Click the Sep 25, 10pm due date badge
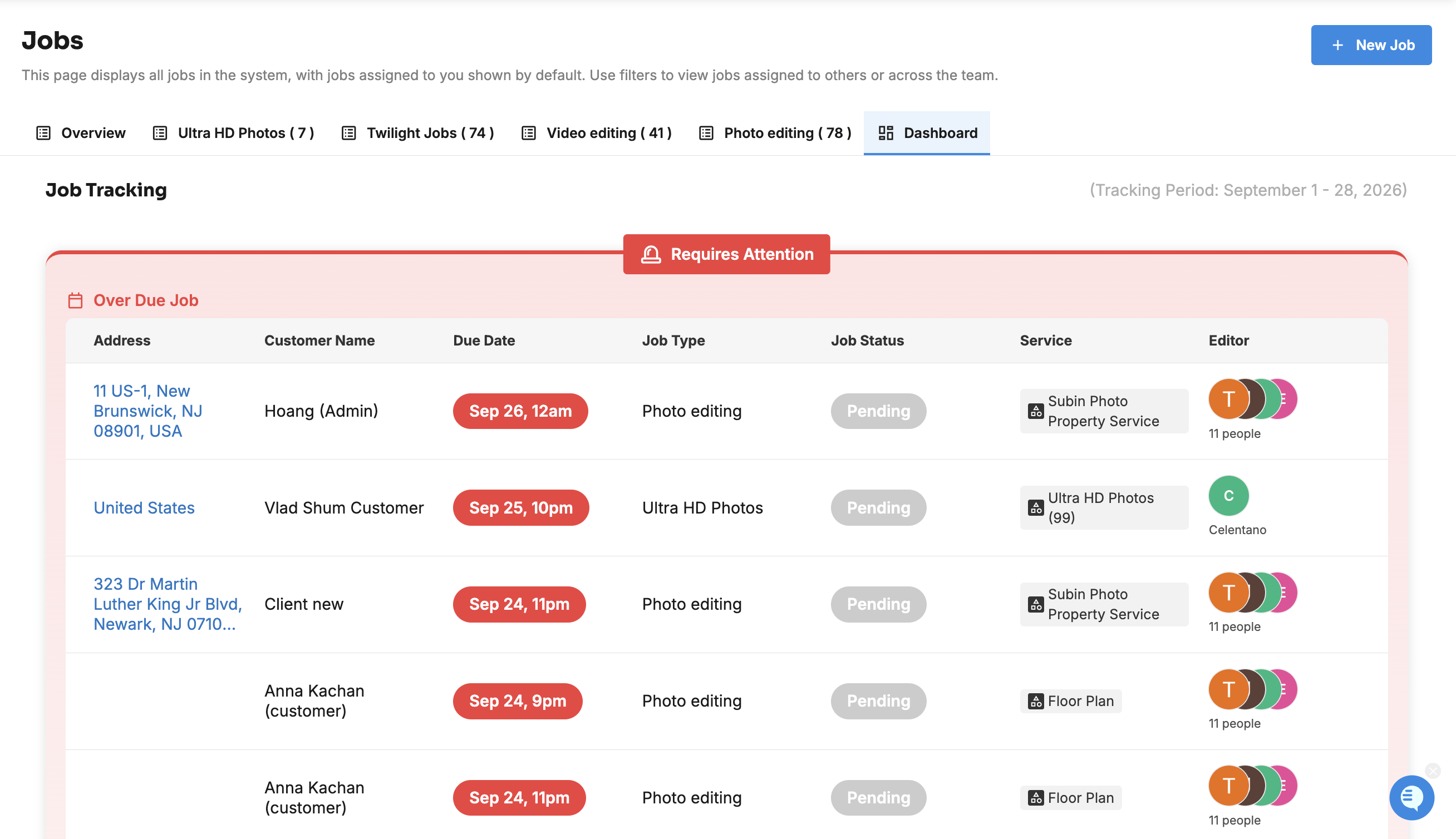 pyautogui.click(x=520, y=507)
